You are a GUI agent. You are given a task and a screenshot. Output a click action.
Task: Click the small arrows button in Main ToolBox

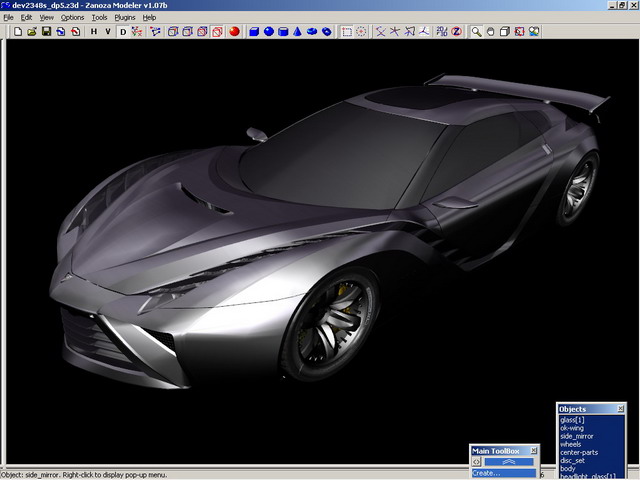[477, 462]
